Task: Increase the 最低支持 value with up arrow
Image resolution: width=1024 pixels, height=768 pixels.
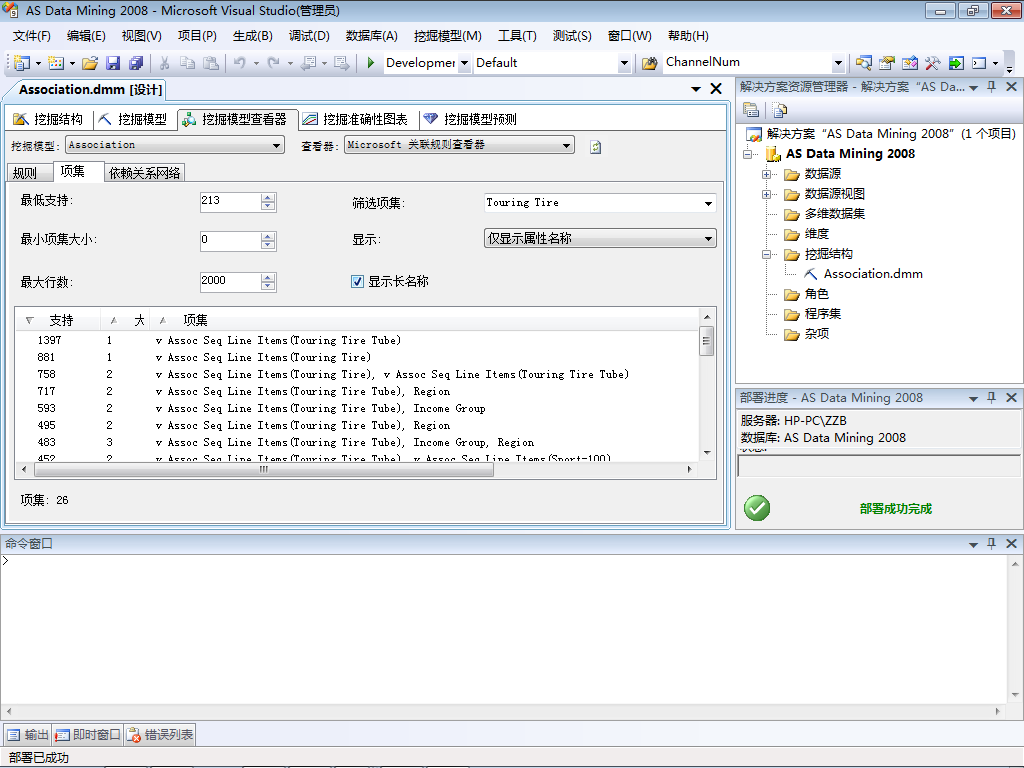Action: 268,198
